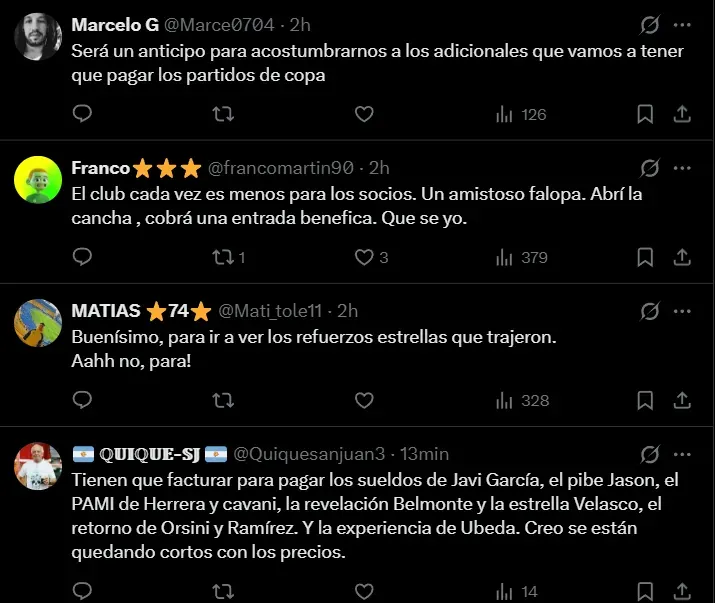Open more options on Marcelo G's tweet
The height and width of the screenshot is (603, 715).
682,24
